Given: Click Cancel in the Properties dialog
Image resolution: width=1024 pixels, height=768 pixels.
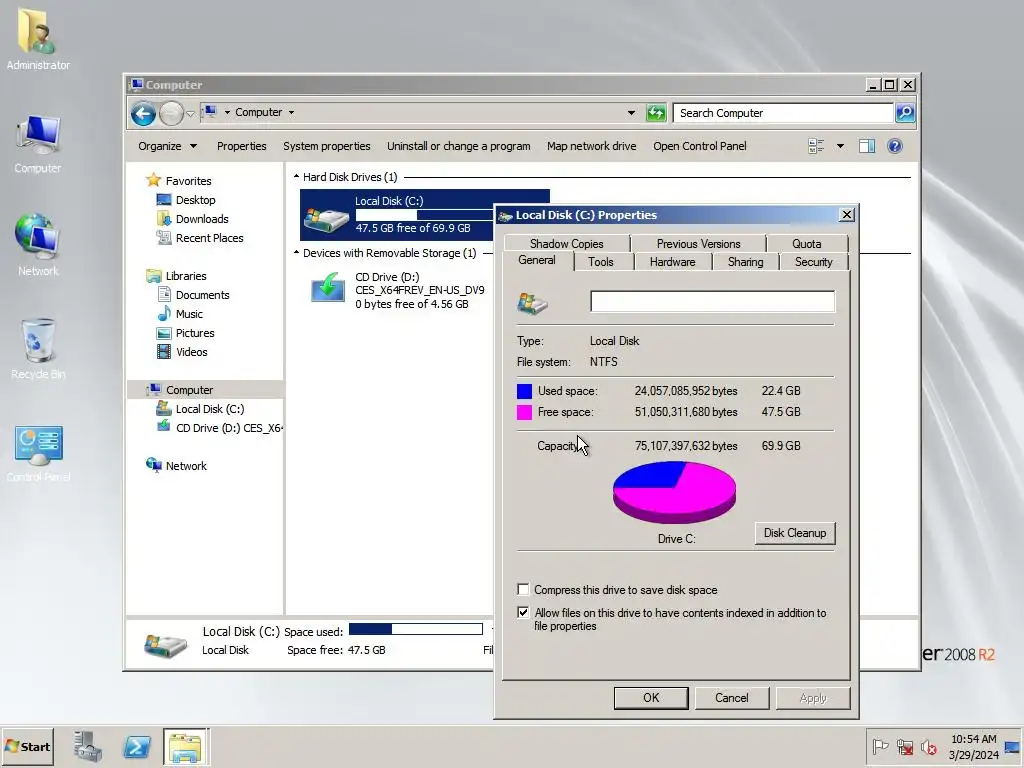Looking at the screenshot, I should 731,697.
